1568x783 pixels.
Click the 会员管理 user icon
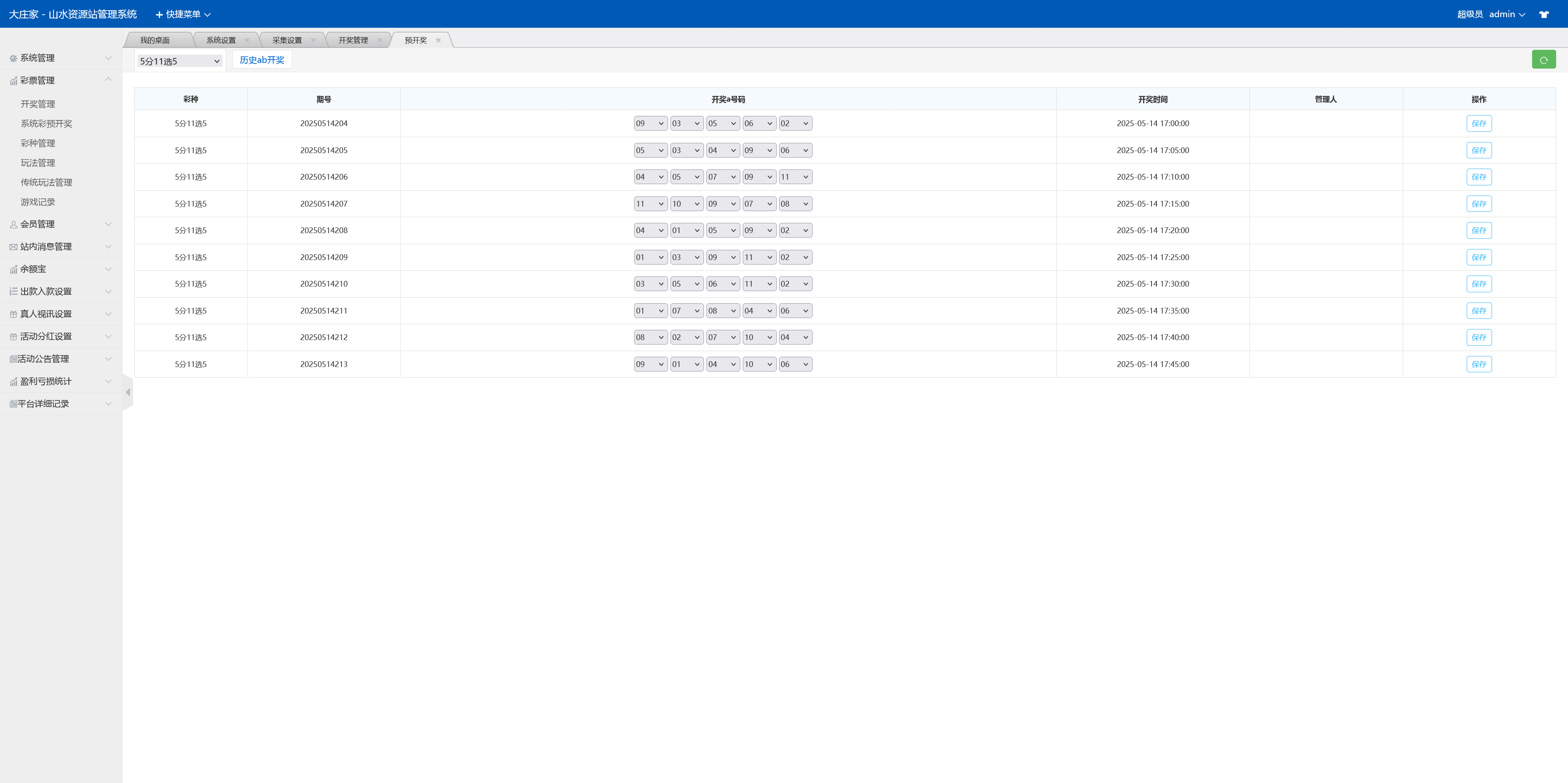13,225
